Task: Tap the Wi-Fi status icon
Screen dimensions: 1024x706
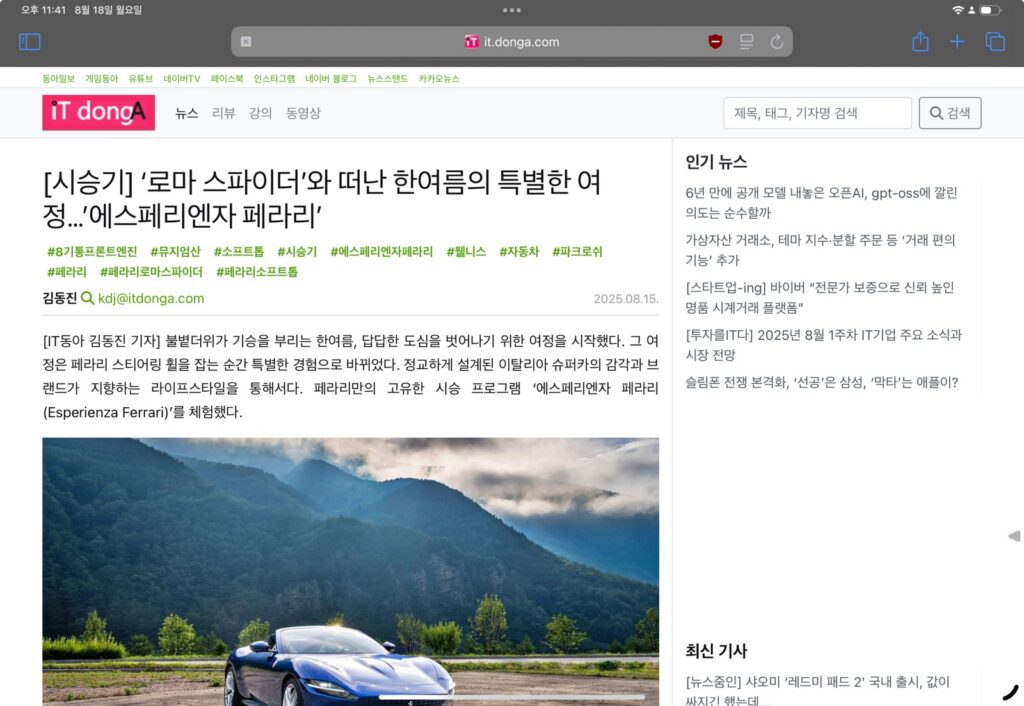Action: [957, 10]
